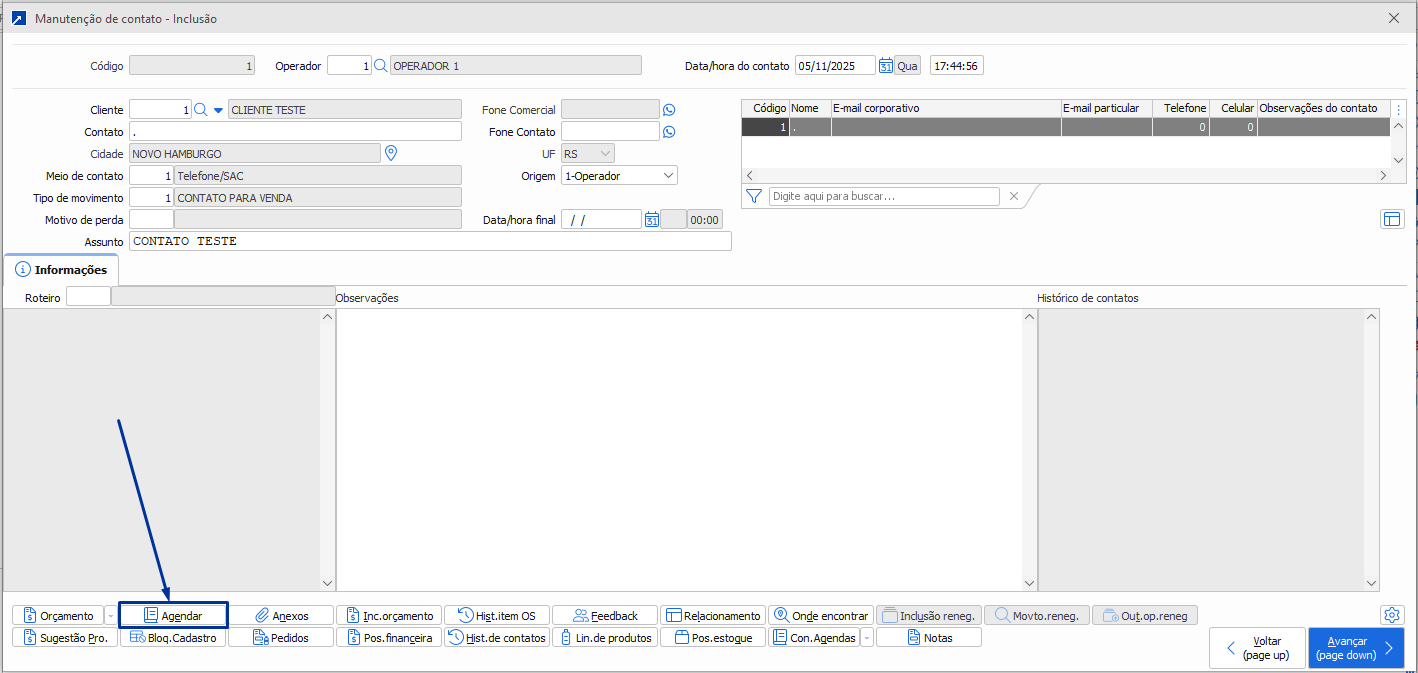The image size is (1418, 673).
Task: Click the Observações scrollbar down arrow
Action: [1027, 583]
